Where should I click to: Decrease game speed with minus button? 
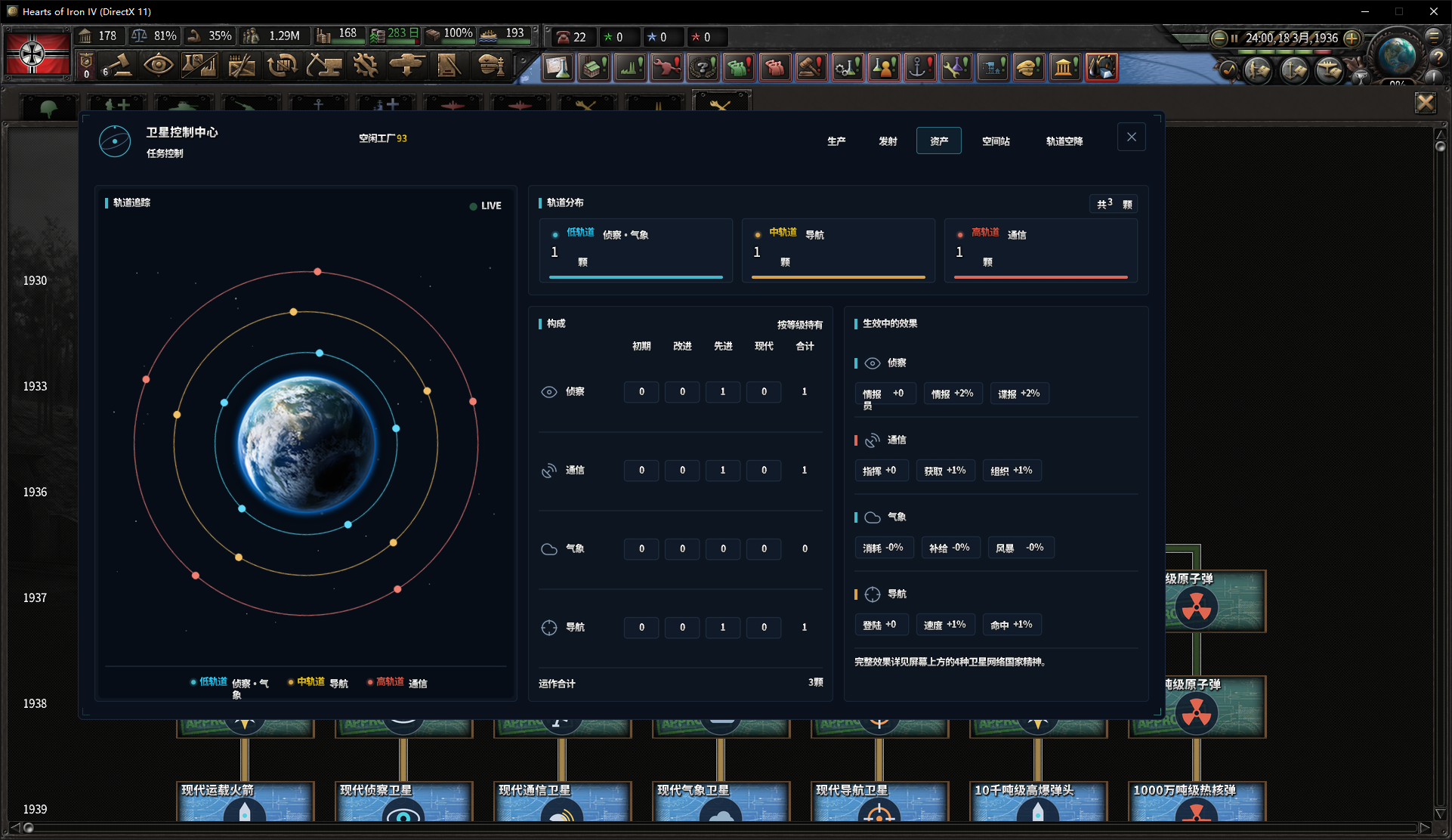(x=1218, y=38)
